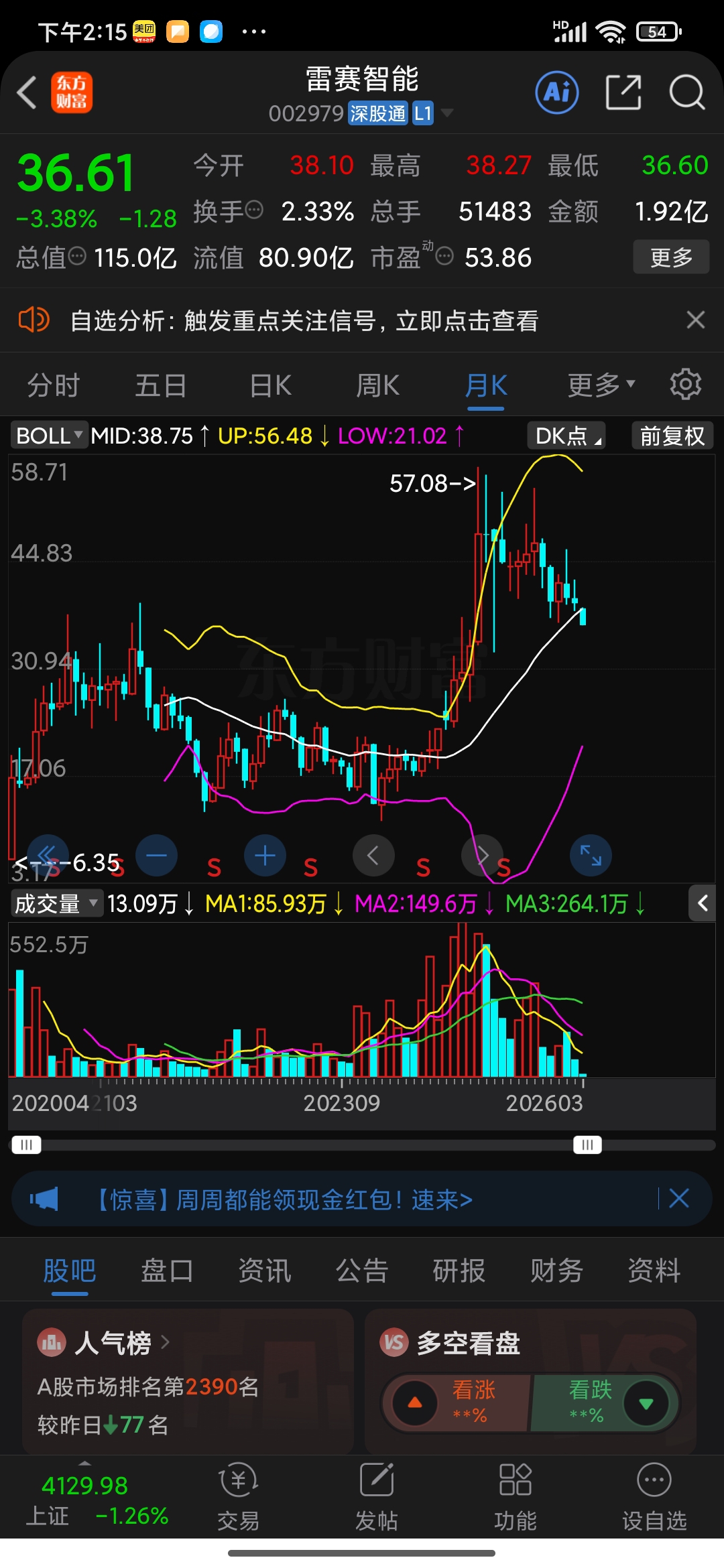Tap the 36.61 current price
Image resolution: width=724 pixels, height=1568 pixels.
tap(76, 173)
